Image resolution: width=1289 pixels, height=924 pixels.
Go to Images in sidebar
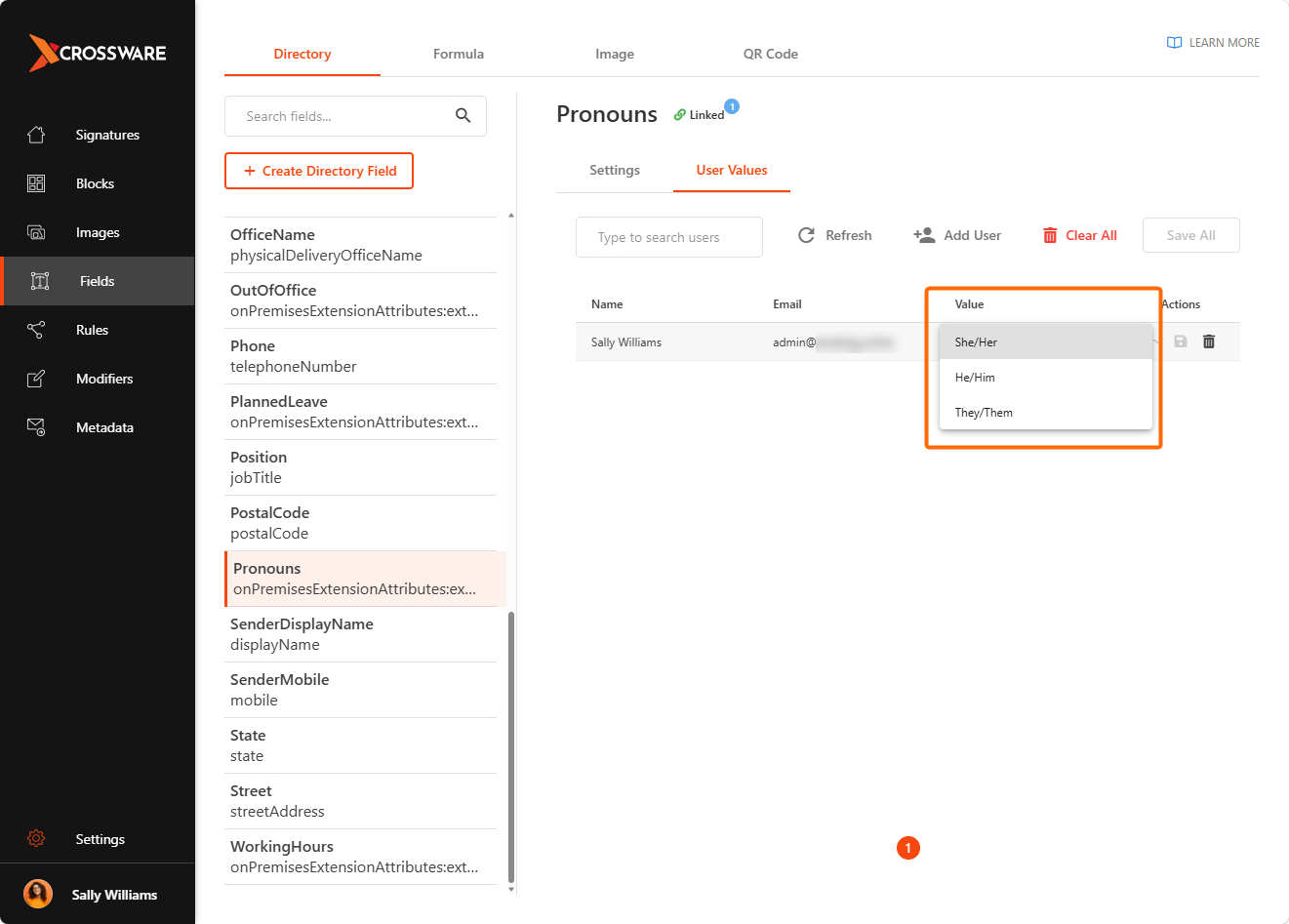pos(98,232)
